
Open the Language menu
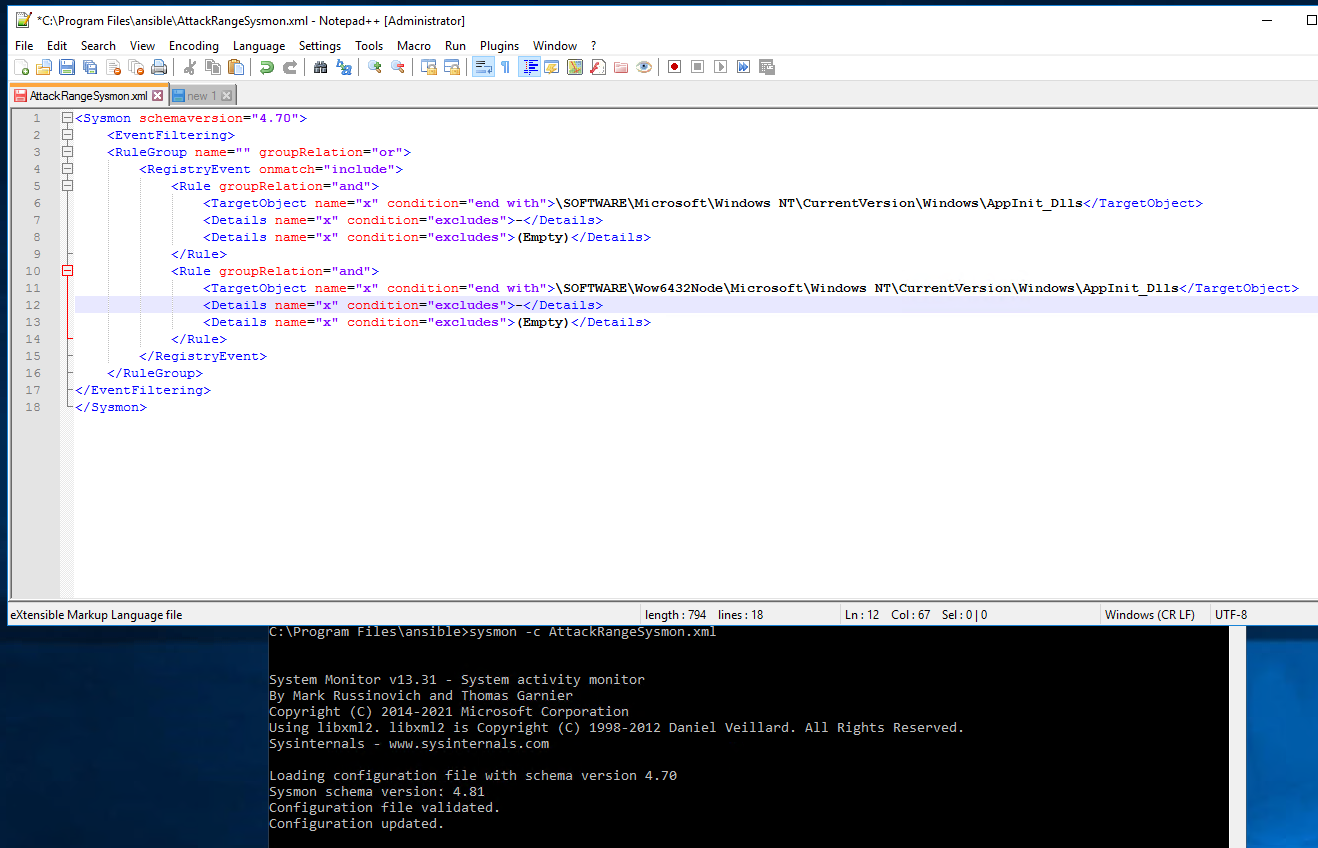(x=259, y=46)
